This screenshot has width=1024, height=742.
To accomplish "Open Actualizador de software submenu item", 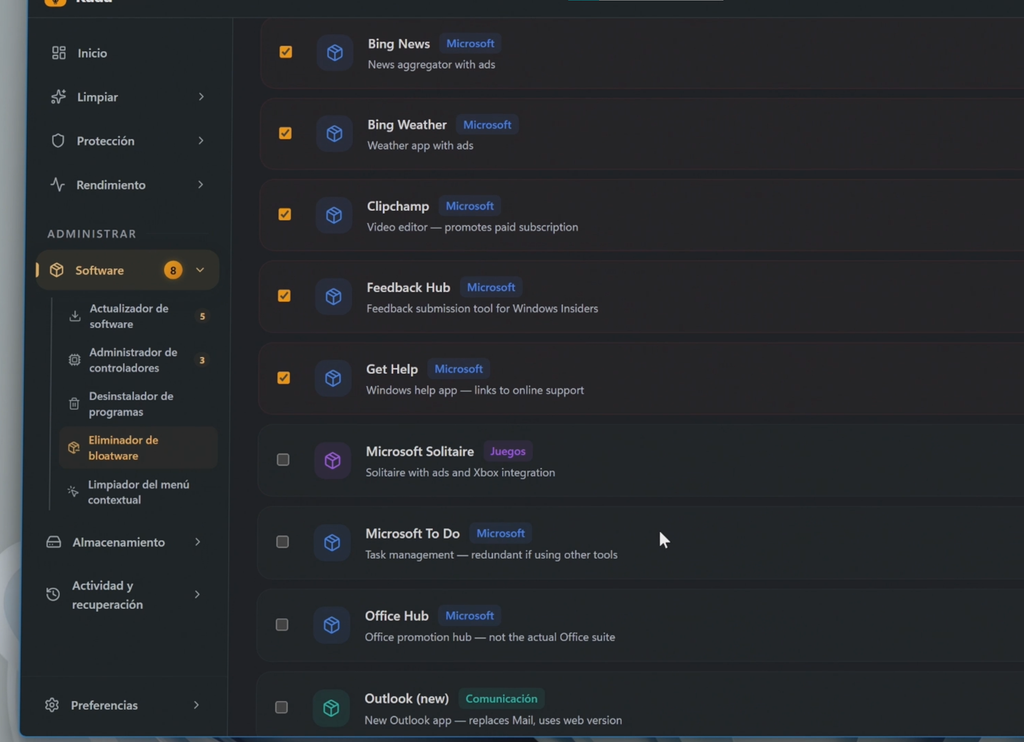I will tap(139, 316).
